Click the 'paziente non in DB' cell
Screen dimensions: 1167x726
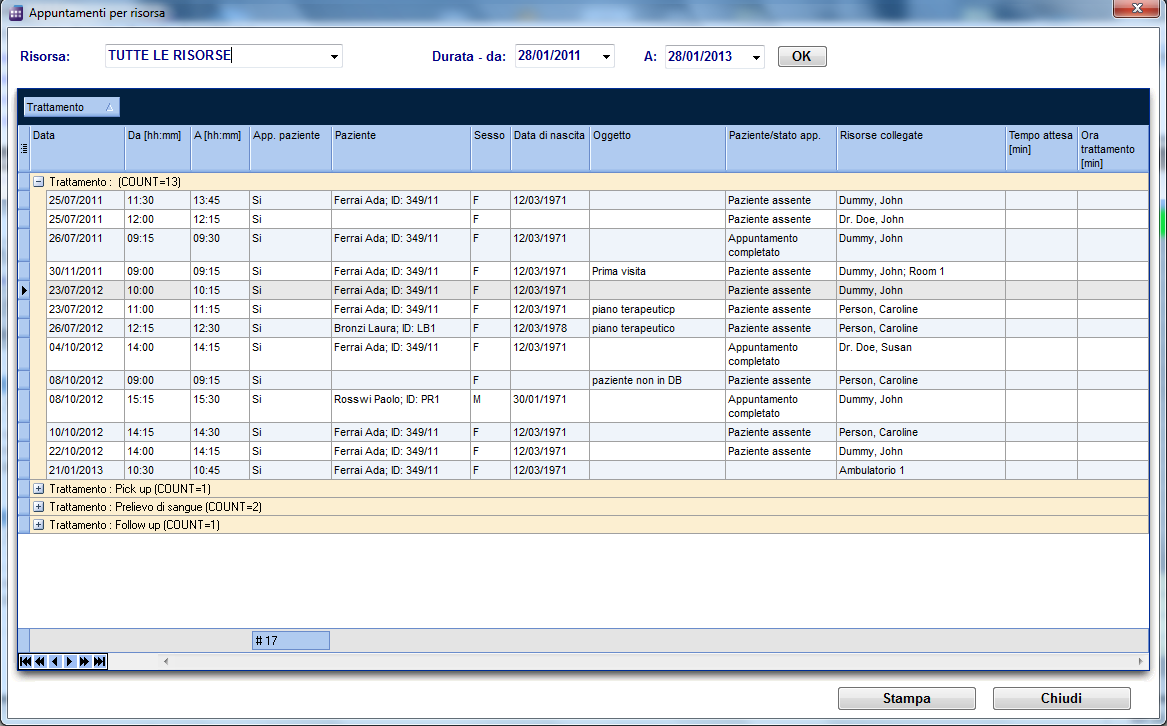[x=658, y=380]
